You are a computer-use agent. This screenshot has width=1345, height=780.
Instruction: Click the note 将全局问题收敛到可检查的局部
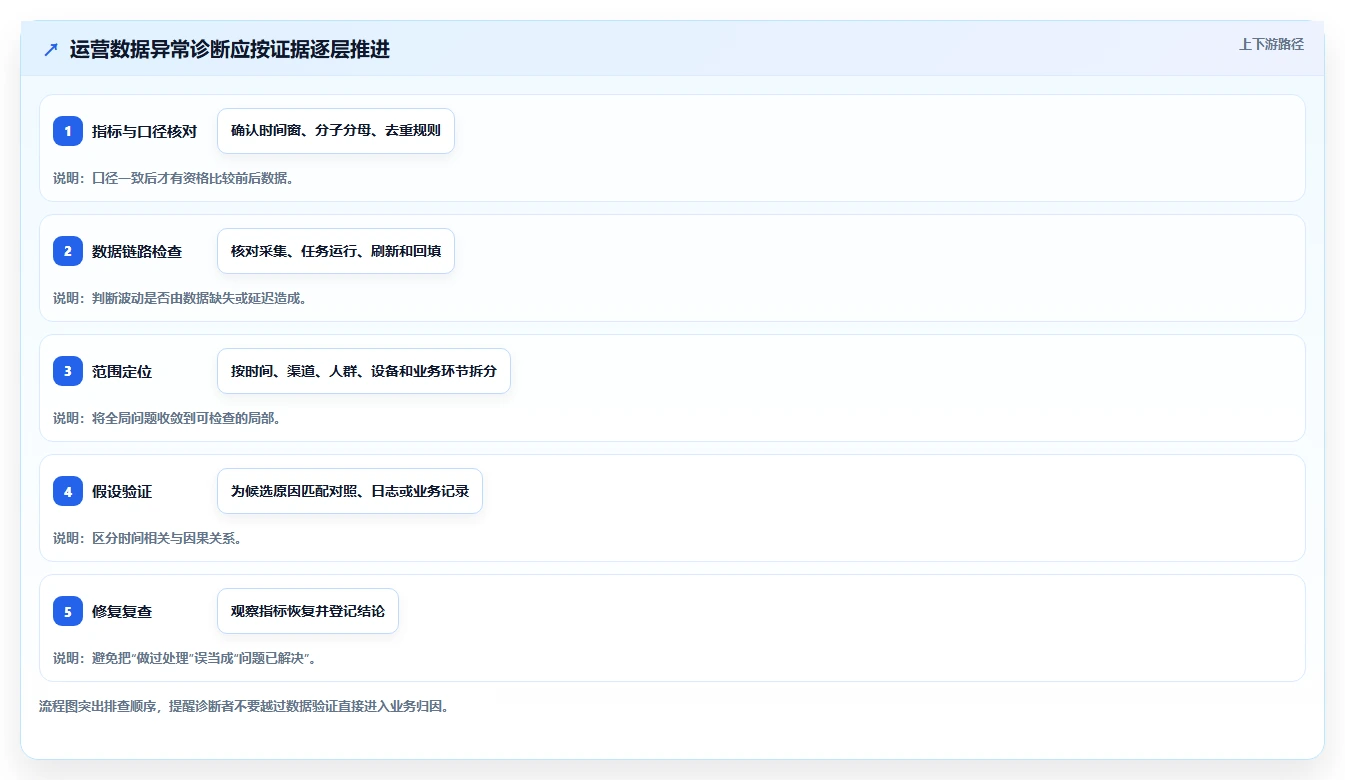tap(167, 418)
